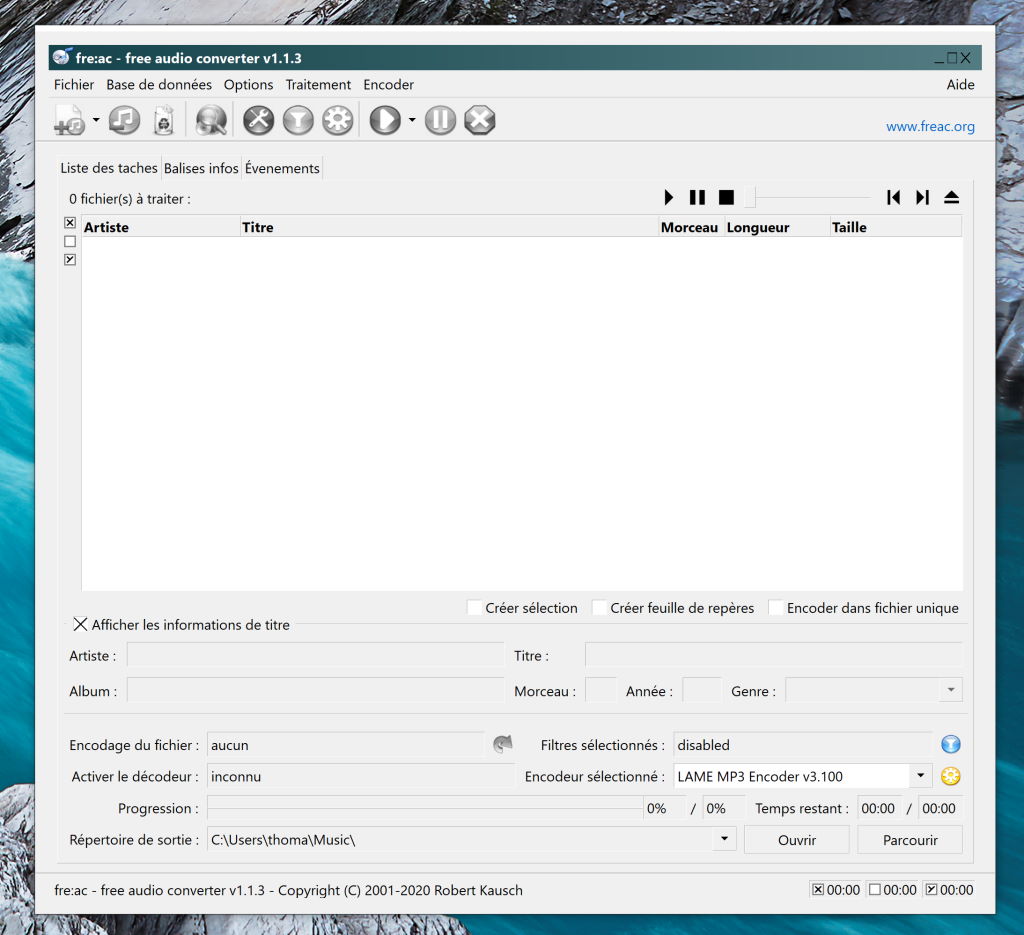Stop playlist playback
This screenshot has height=935, width=1024.
[x=726, y=197]
